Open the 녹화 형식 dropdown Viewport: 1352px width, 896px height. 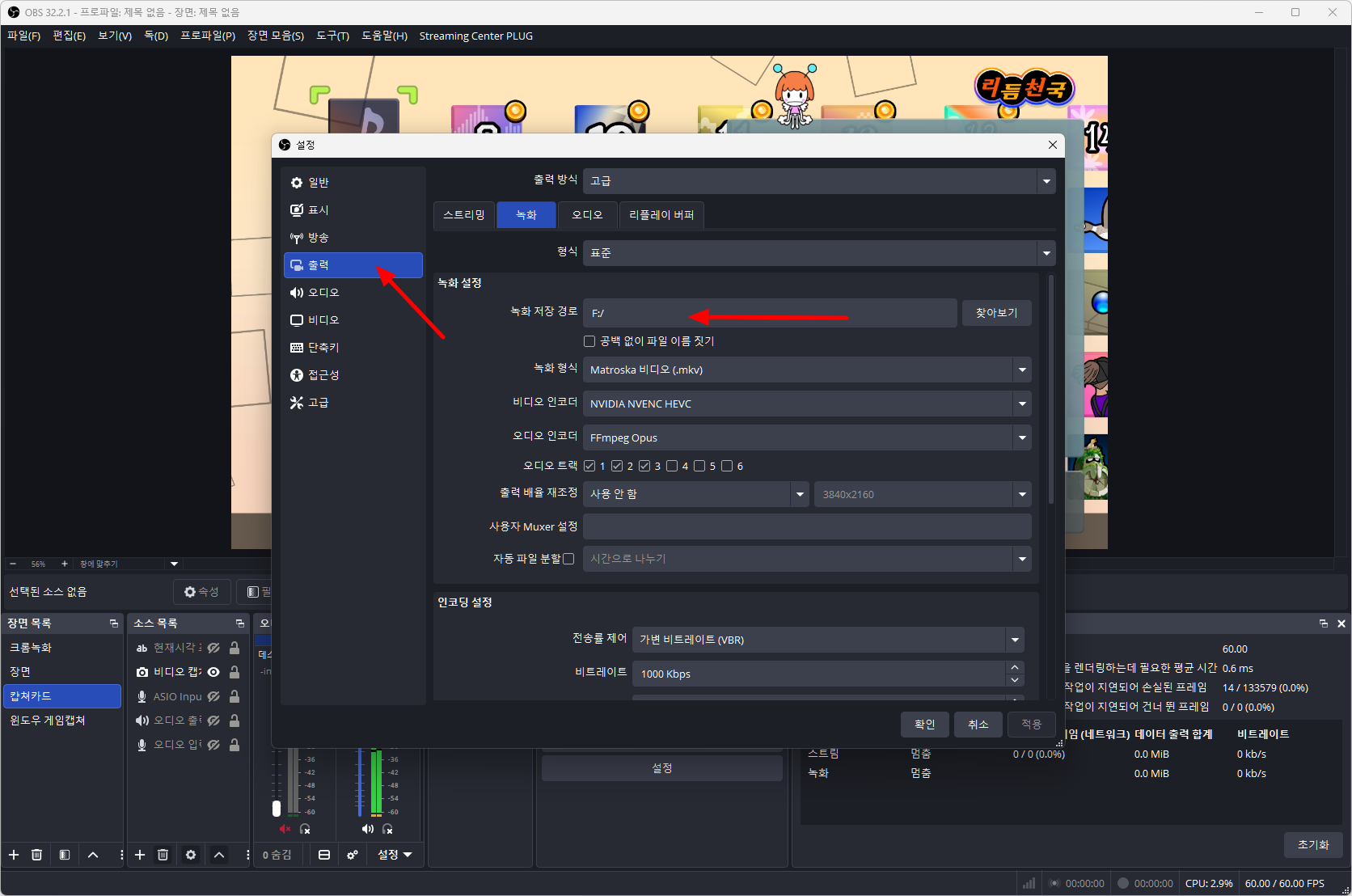tap(807, 370)
